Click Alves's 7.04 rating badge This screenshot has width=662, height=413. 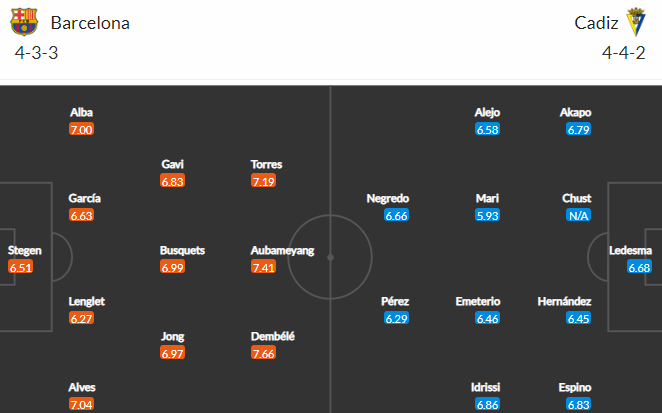81,405
